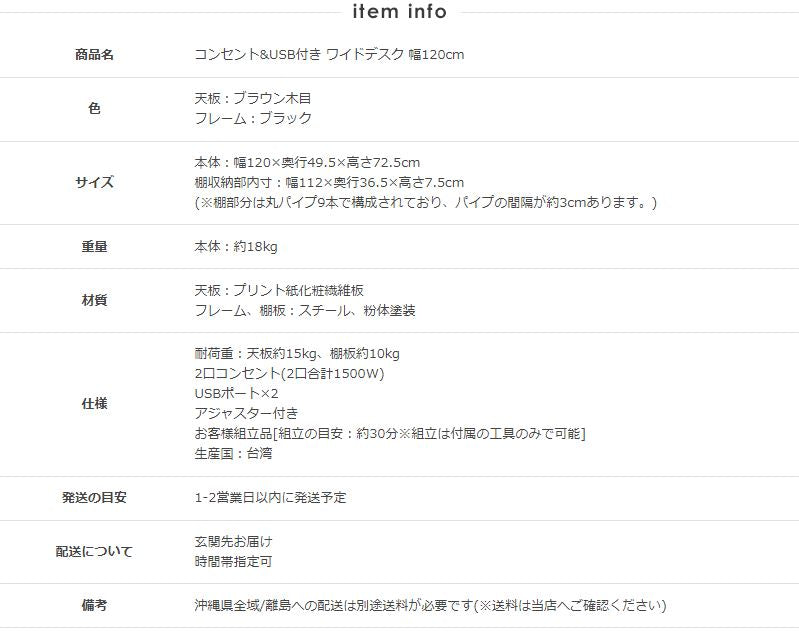
Task: Click the 天板：ブラウン木目 color line
Action: [253, 99]
